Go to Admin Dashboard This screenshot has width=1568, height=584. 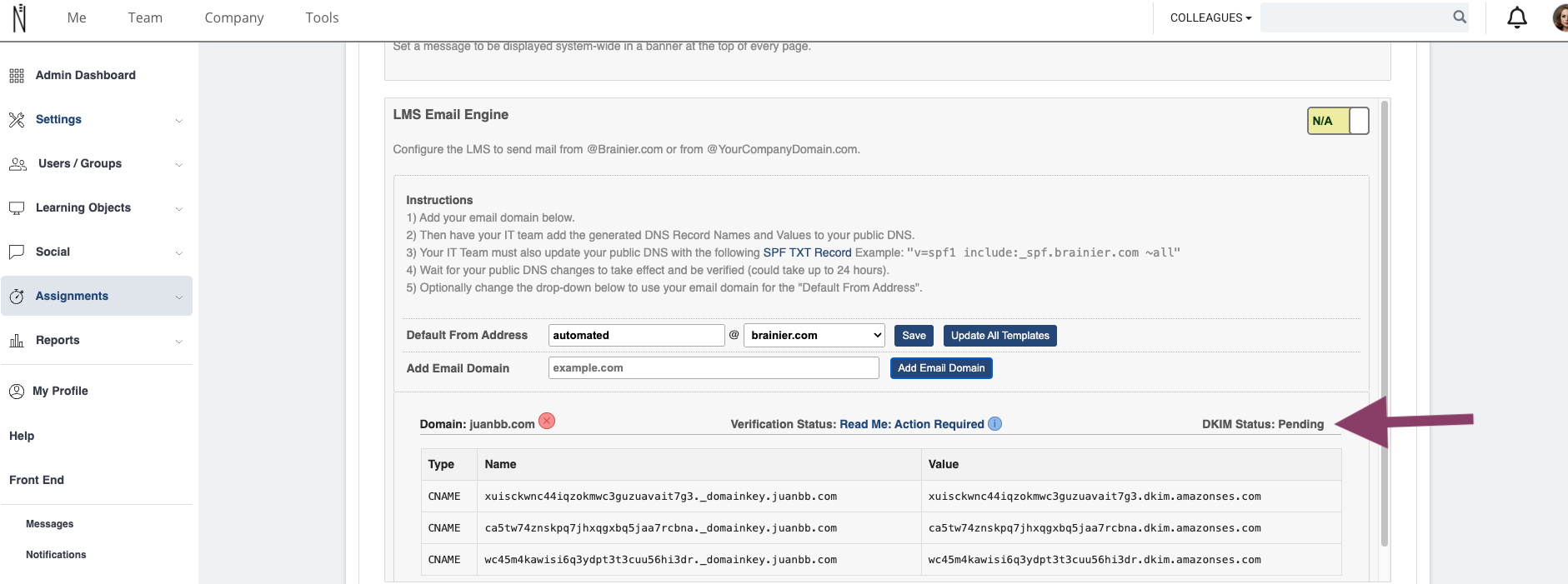click(x=86, y=75)
